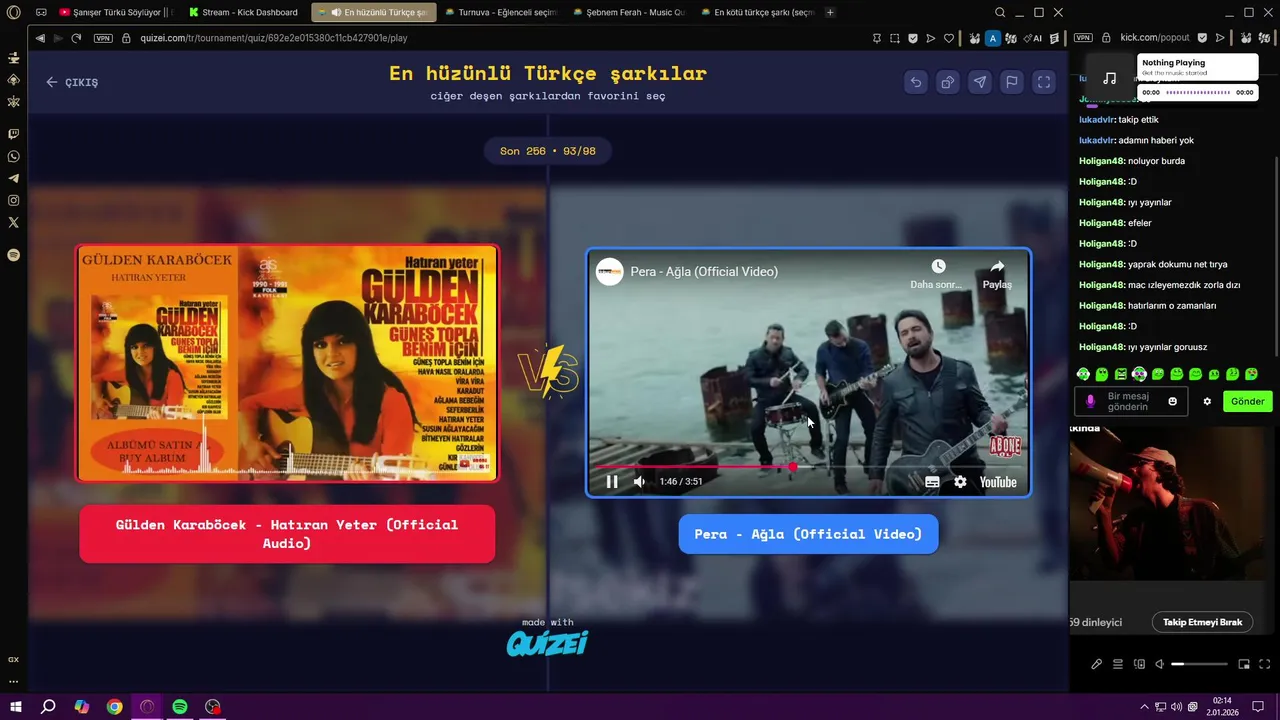
Task: Open Opera GX main menu logo
Action: (13, 12)
